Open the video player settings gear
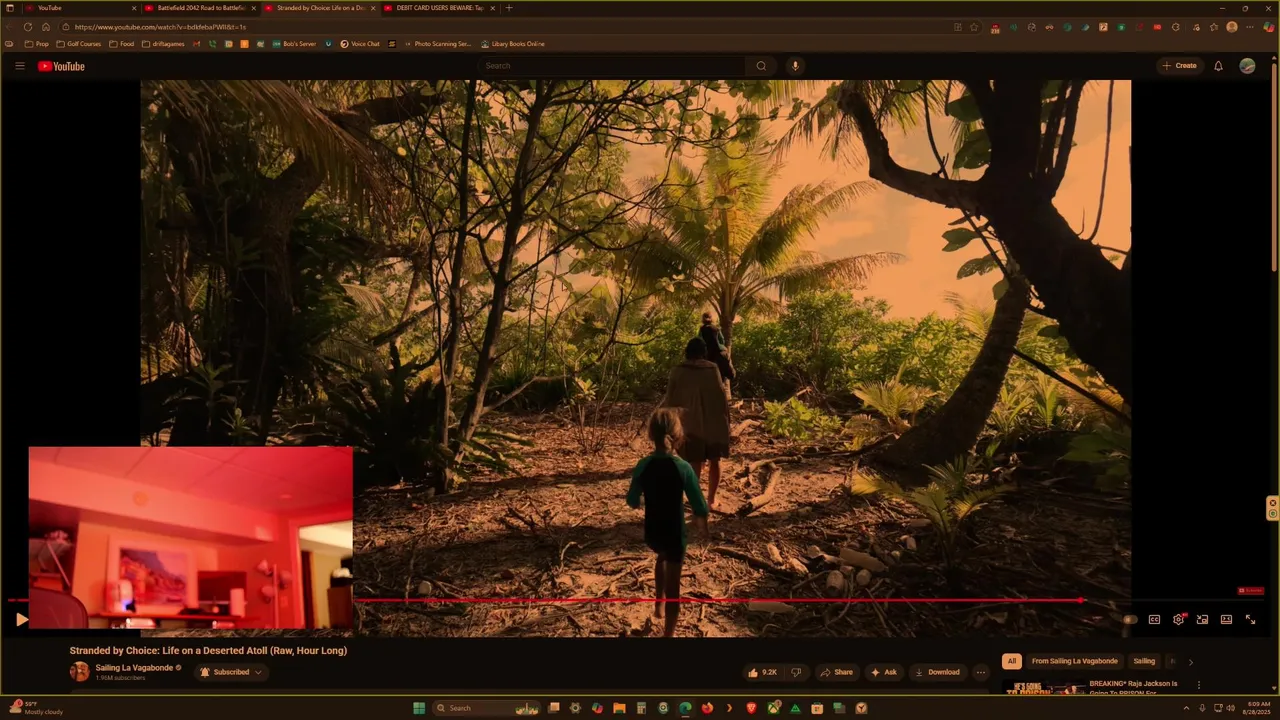The image size is (1280, 720). click(1178, 620)
